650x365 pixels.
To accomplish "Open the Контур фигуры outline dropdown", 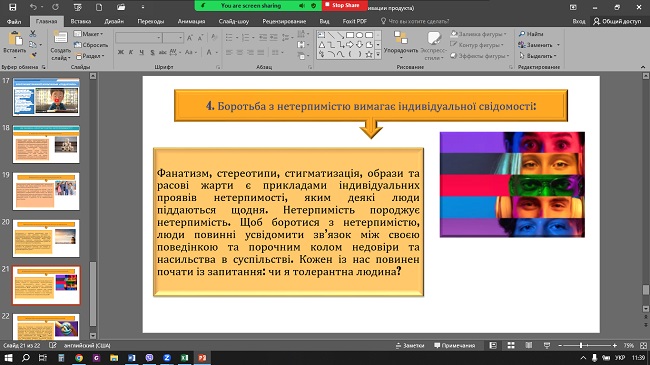I will tap(477, 45).
